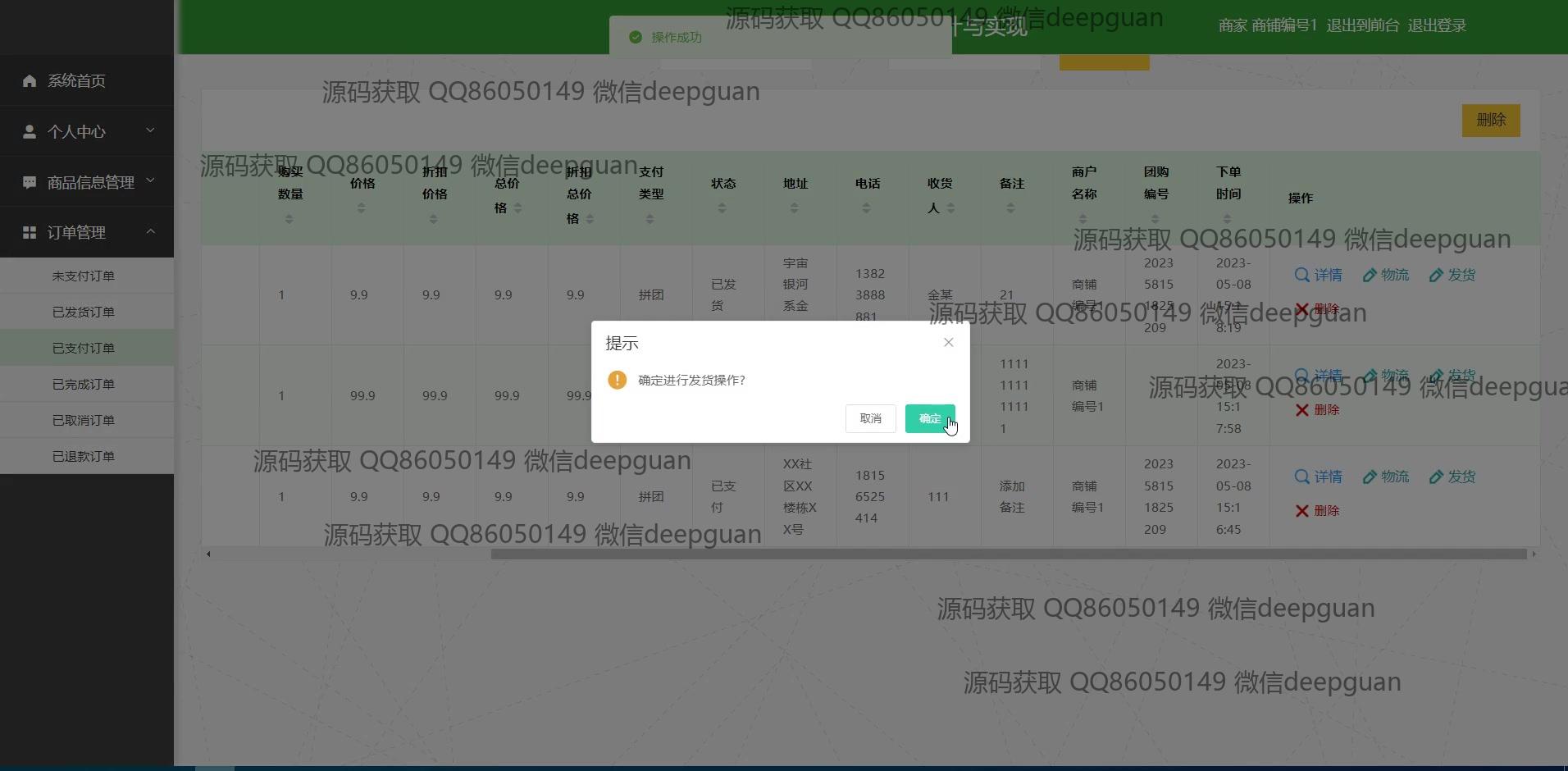Viewport: 1568px width, 771px height.
Task: Click 详情 magnifier icon in first row
Action: [x=1301, y=275]
